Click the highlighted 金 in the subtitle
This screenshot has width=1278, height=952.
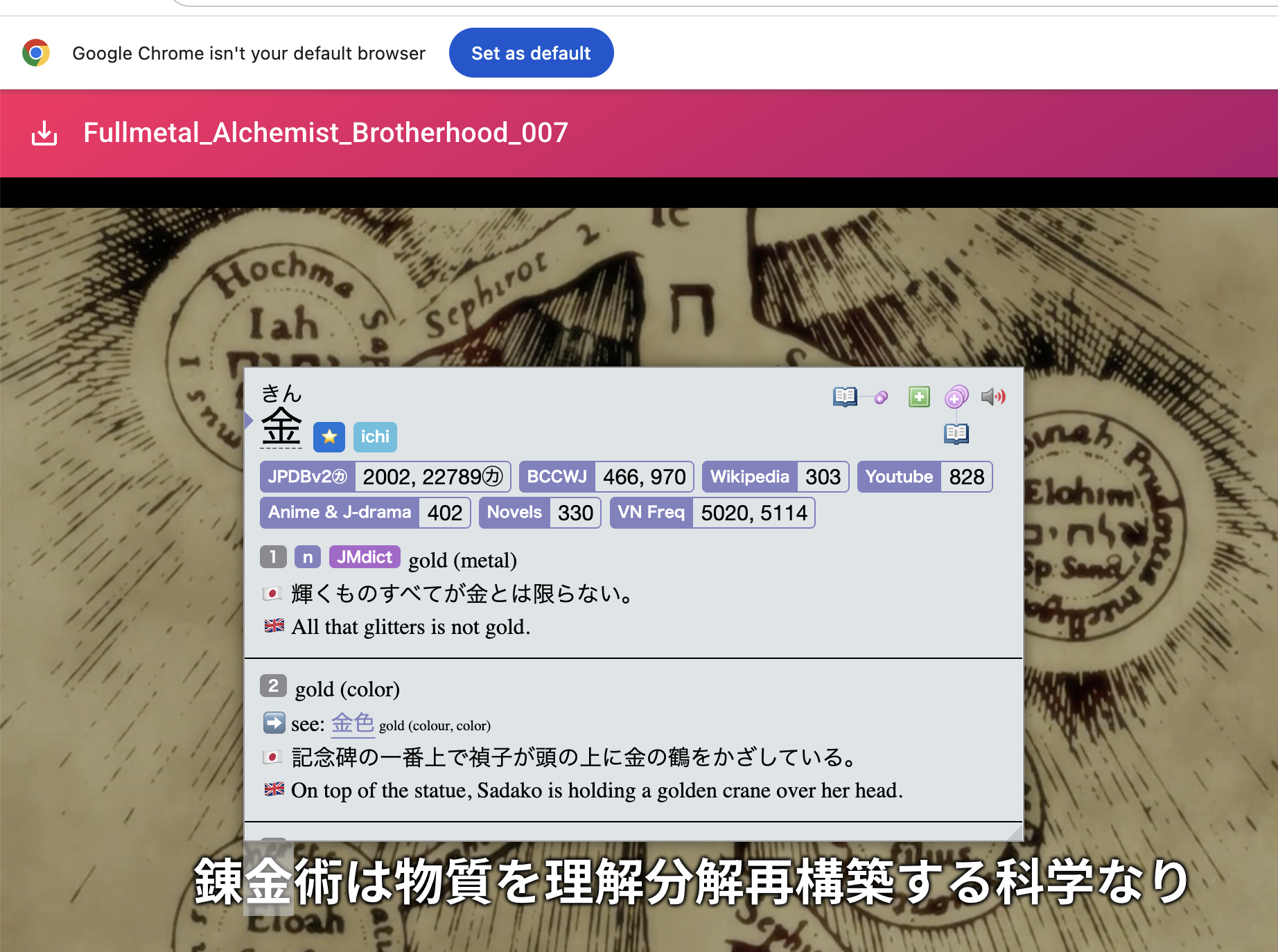tap(268, 881)
